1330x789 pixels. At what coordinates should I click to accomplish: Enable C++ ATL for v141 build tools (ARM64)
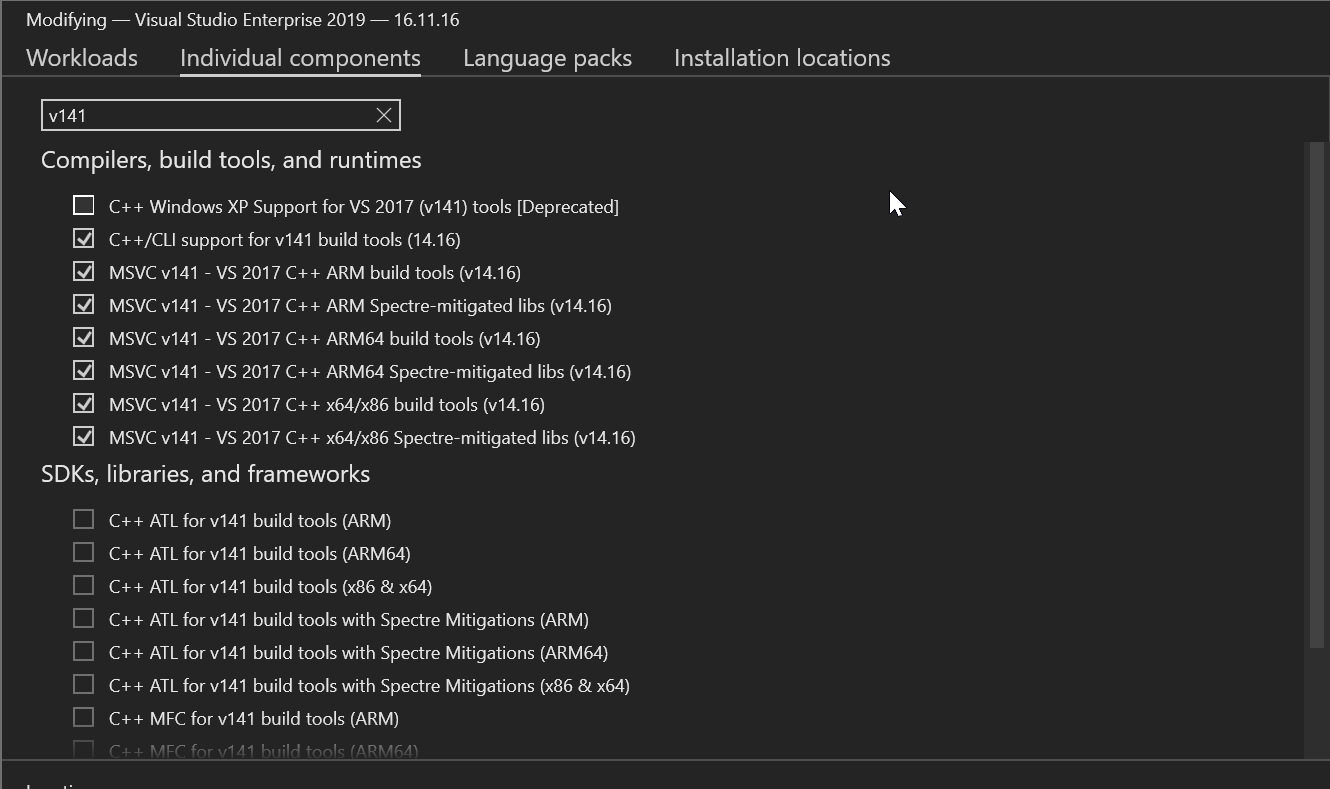click(x=84, y=553)
